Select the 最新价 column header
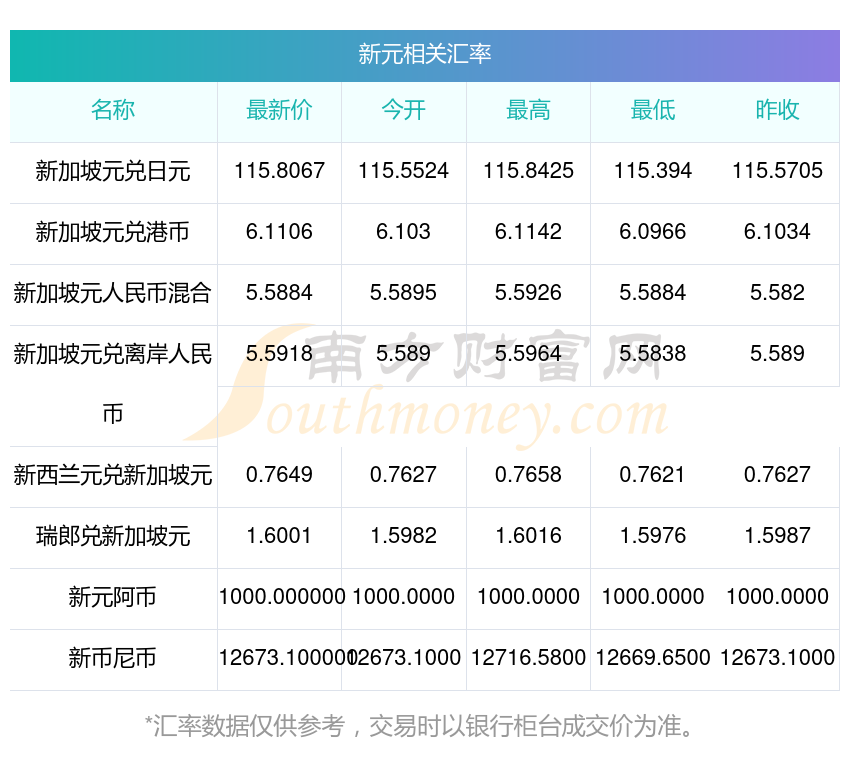Screen dimensions: 850x757 pos(279,110)
